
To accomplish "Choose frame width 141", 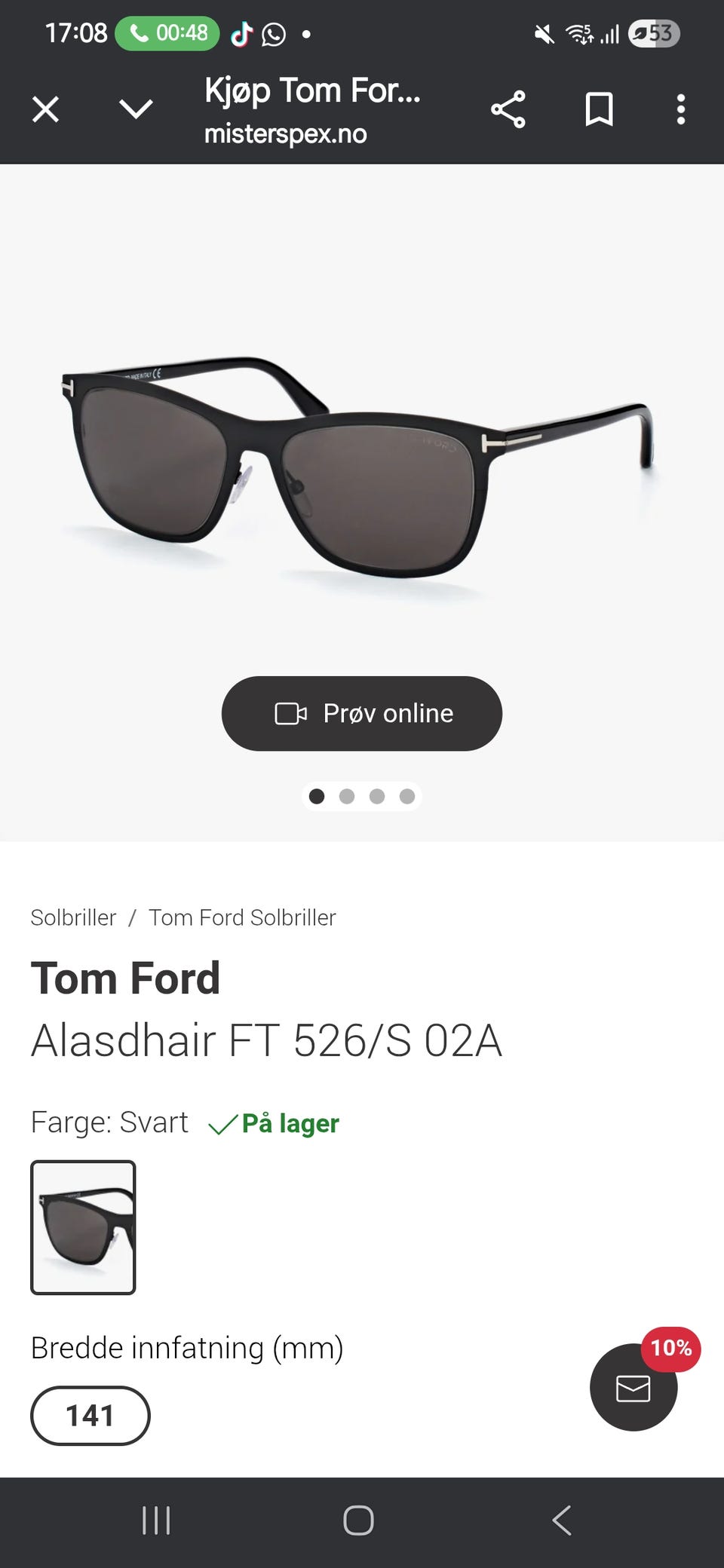I will coord(90,1415).
